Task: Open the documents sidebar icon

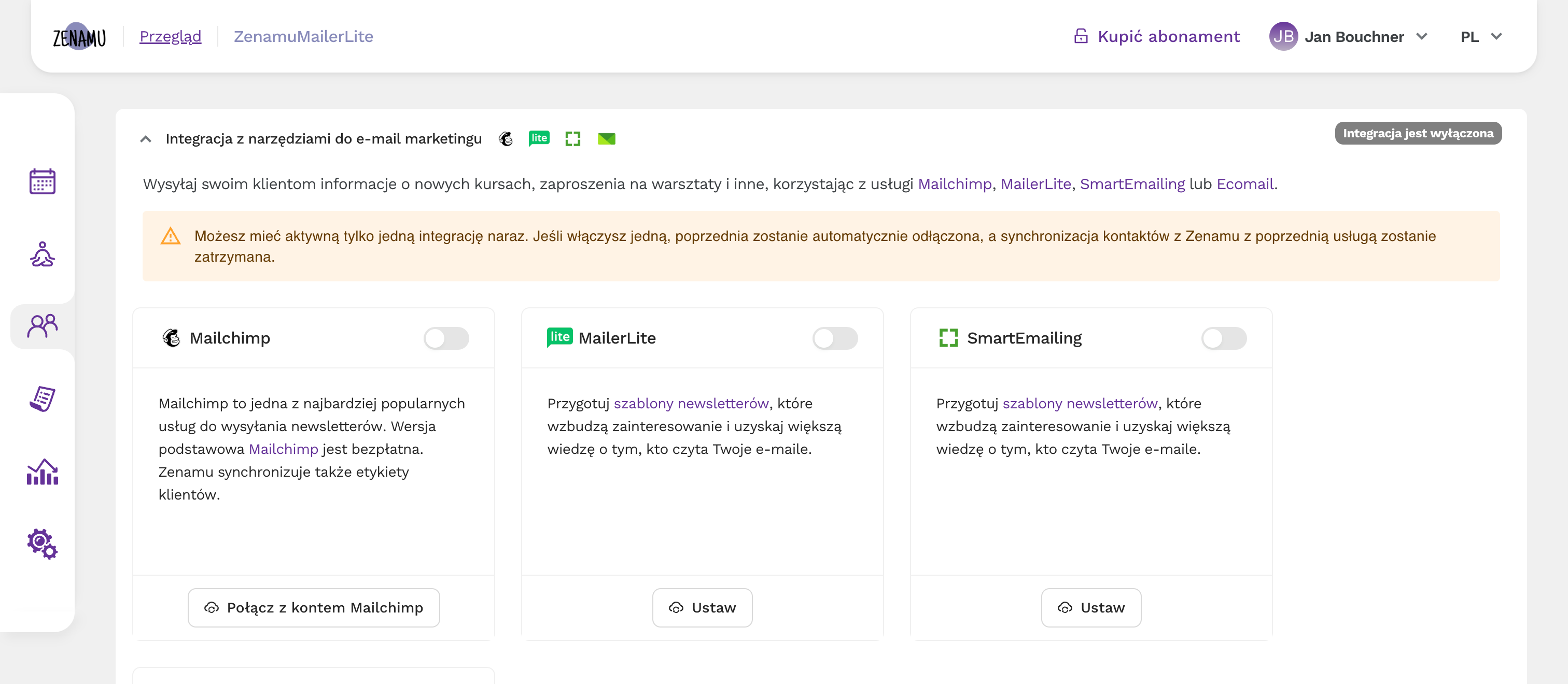Action: click(x=43, y=398)
